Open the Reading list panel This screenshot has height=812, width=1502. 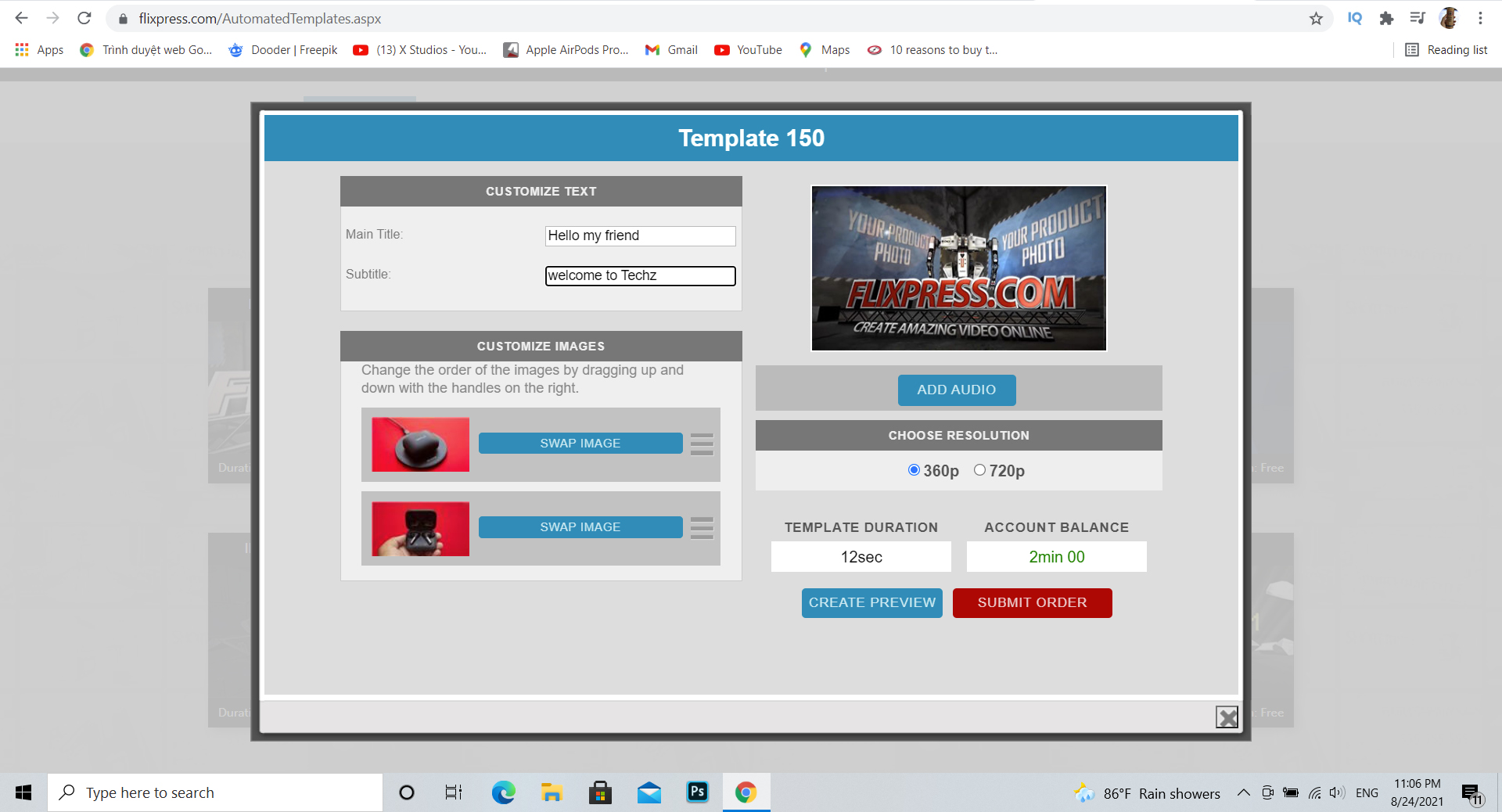click(x=1446, y=50)
